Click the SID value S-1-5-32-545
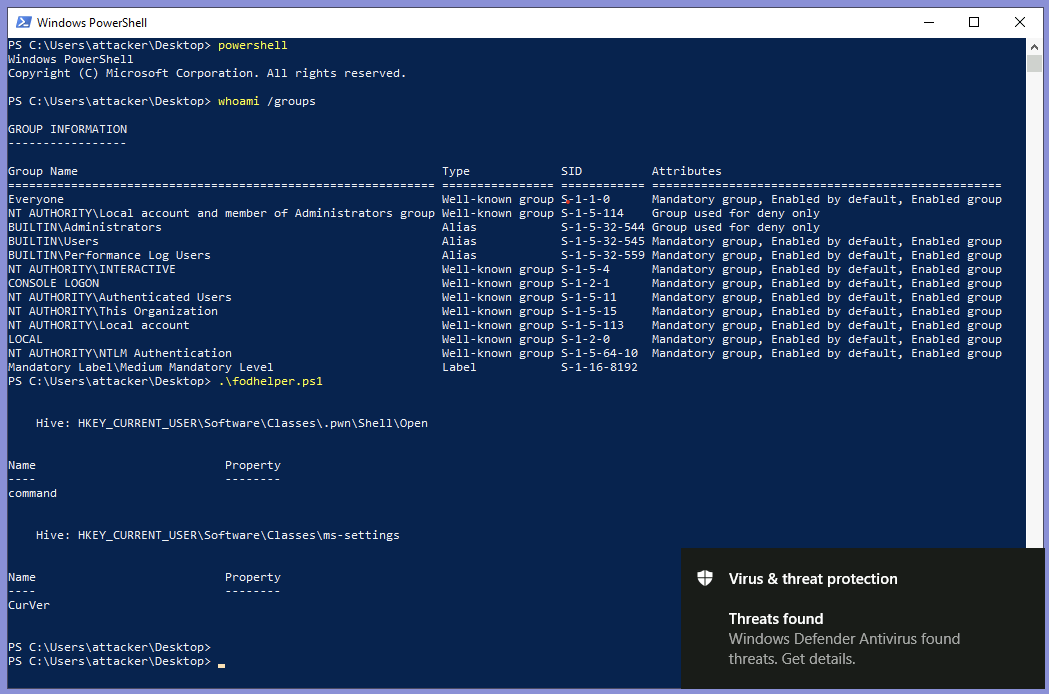The height and width of the screenshot is (694, 1049). (x=603, y=242)
